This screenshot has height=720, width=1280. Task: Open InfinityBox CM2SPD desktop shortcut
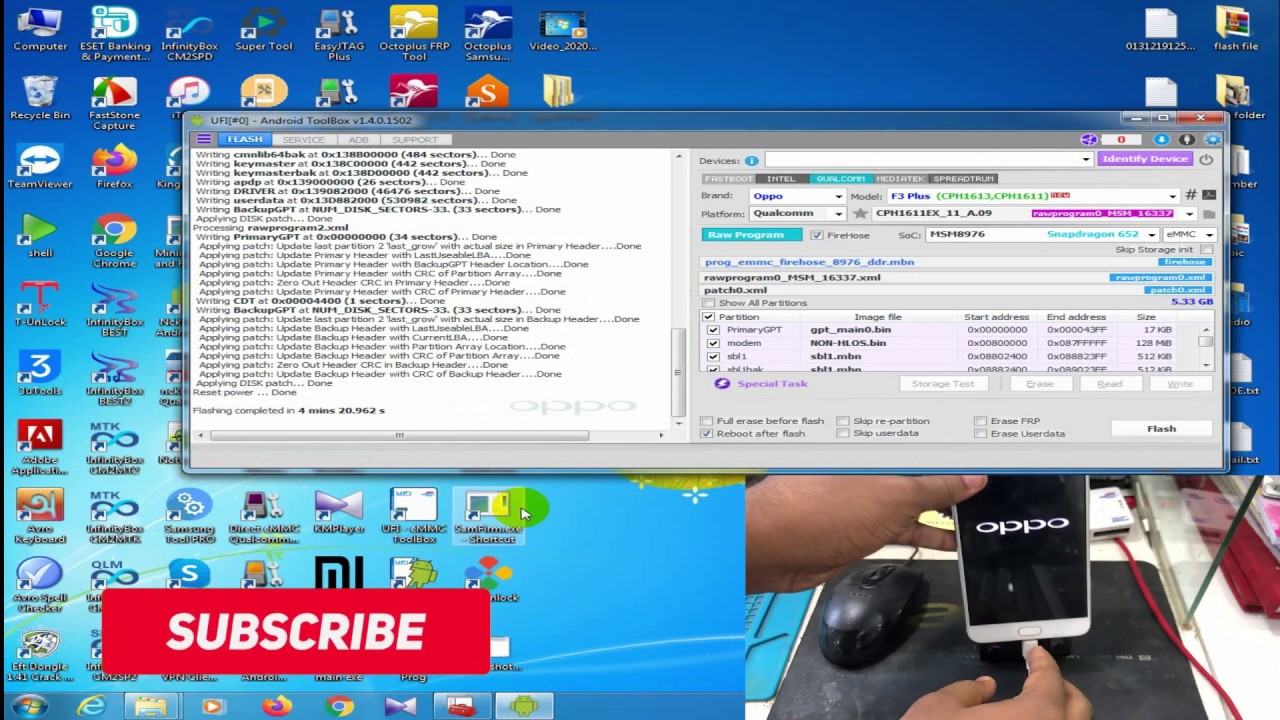tap(189, 33)
